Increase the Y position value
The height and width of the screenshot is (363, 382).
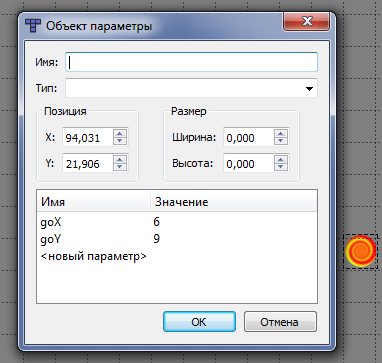pos(120,159)
